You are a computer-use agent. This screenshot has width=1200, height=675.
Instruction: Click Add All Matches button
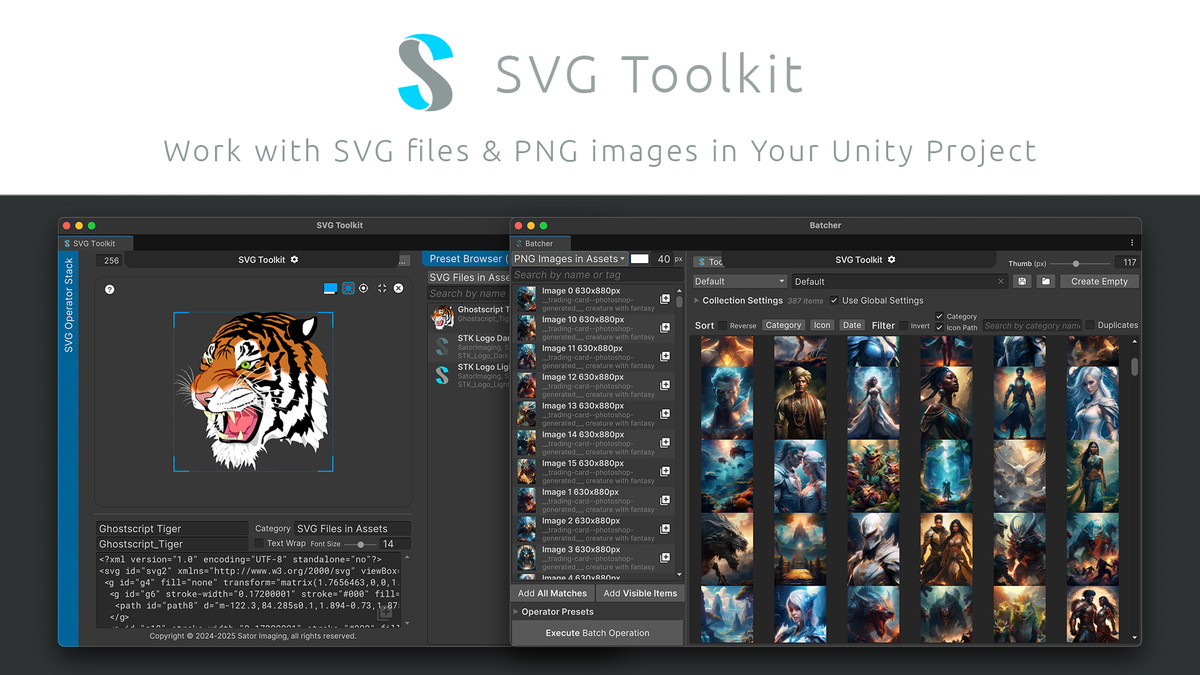point(554,593)
